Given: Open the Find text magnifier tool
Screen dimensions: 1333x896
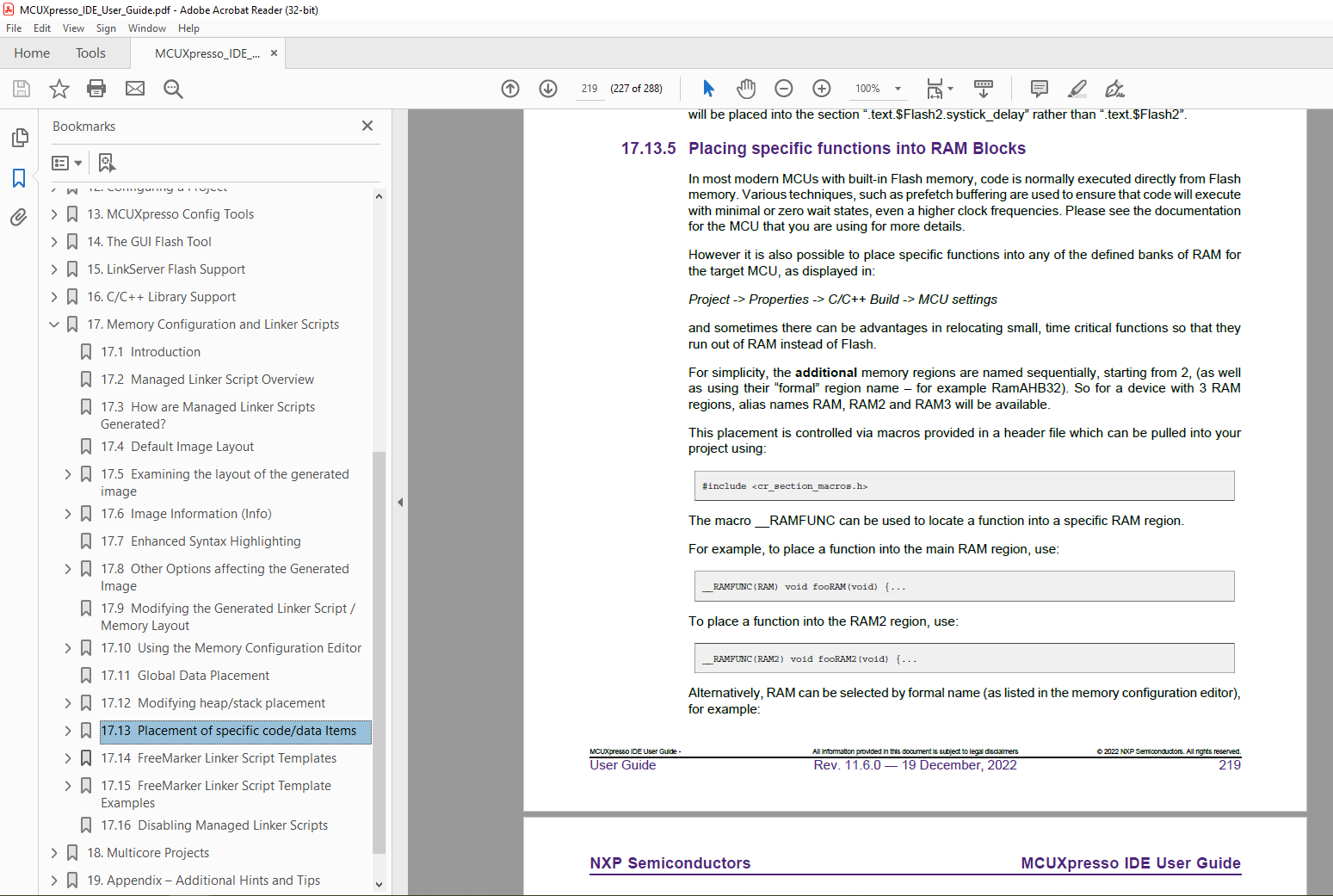Looking at the screenshot, I should tap(173, 89).
